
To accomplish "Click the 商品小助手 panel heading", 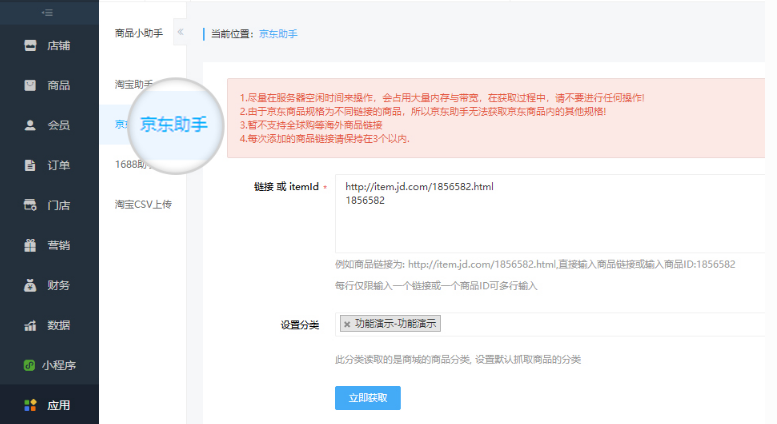I will click(x=139, y=33).
